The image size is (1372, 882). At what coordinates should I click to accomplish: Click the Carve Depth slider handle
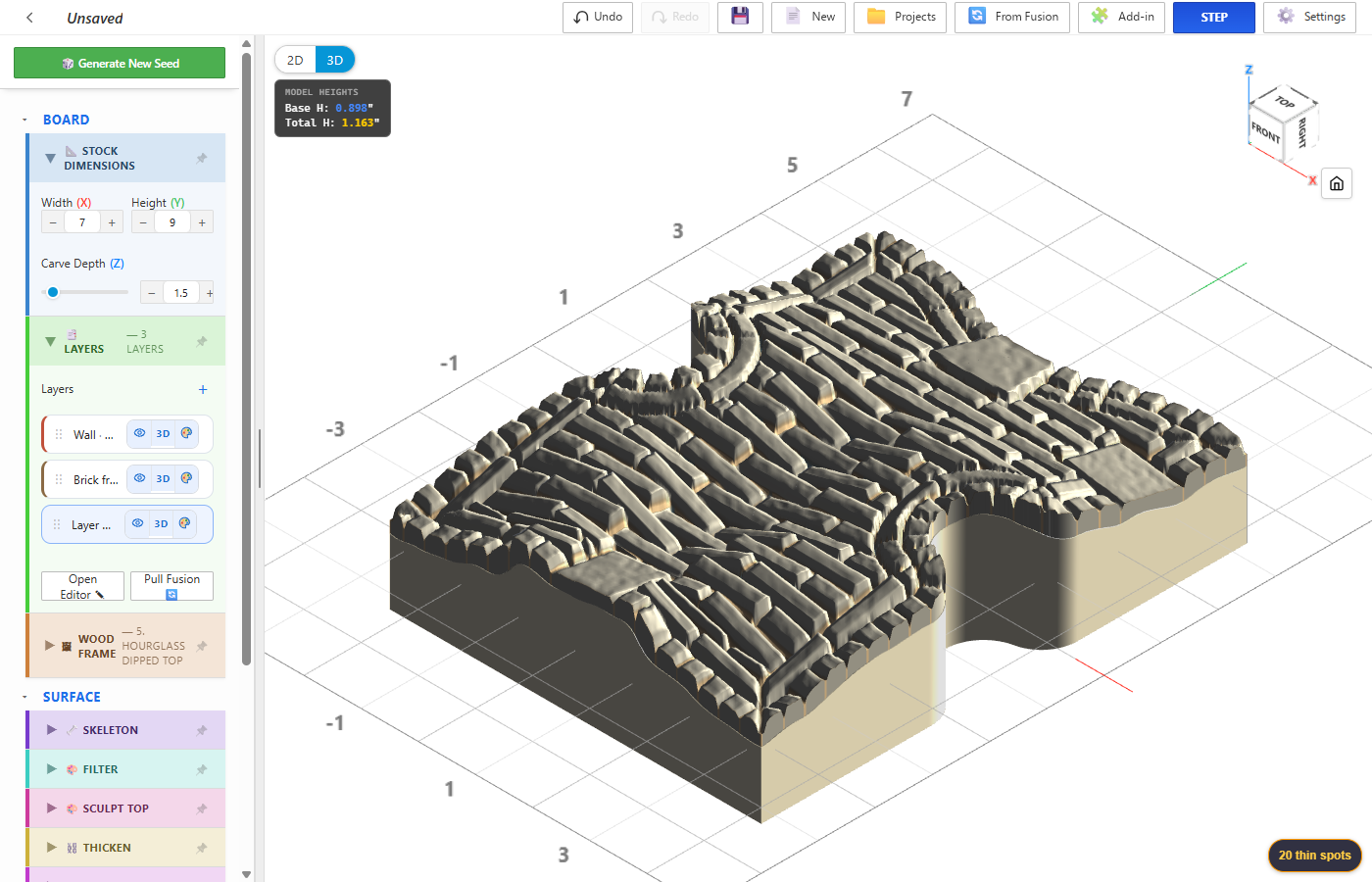click(53, 292)
